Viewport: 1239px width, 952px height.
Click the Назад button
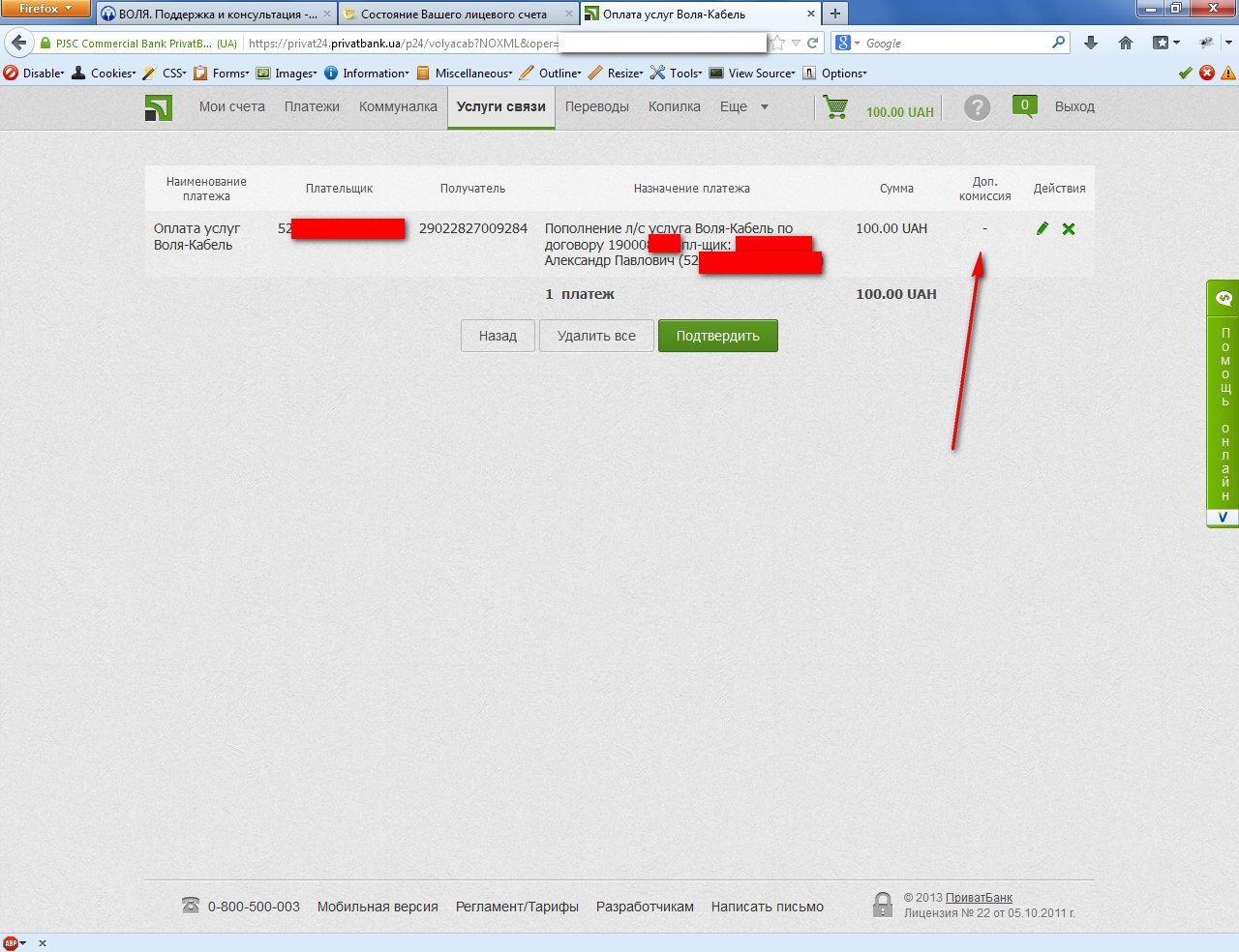pyautogui.click(x=498, y=336)
